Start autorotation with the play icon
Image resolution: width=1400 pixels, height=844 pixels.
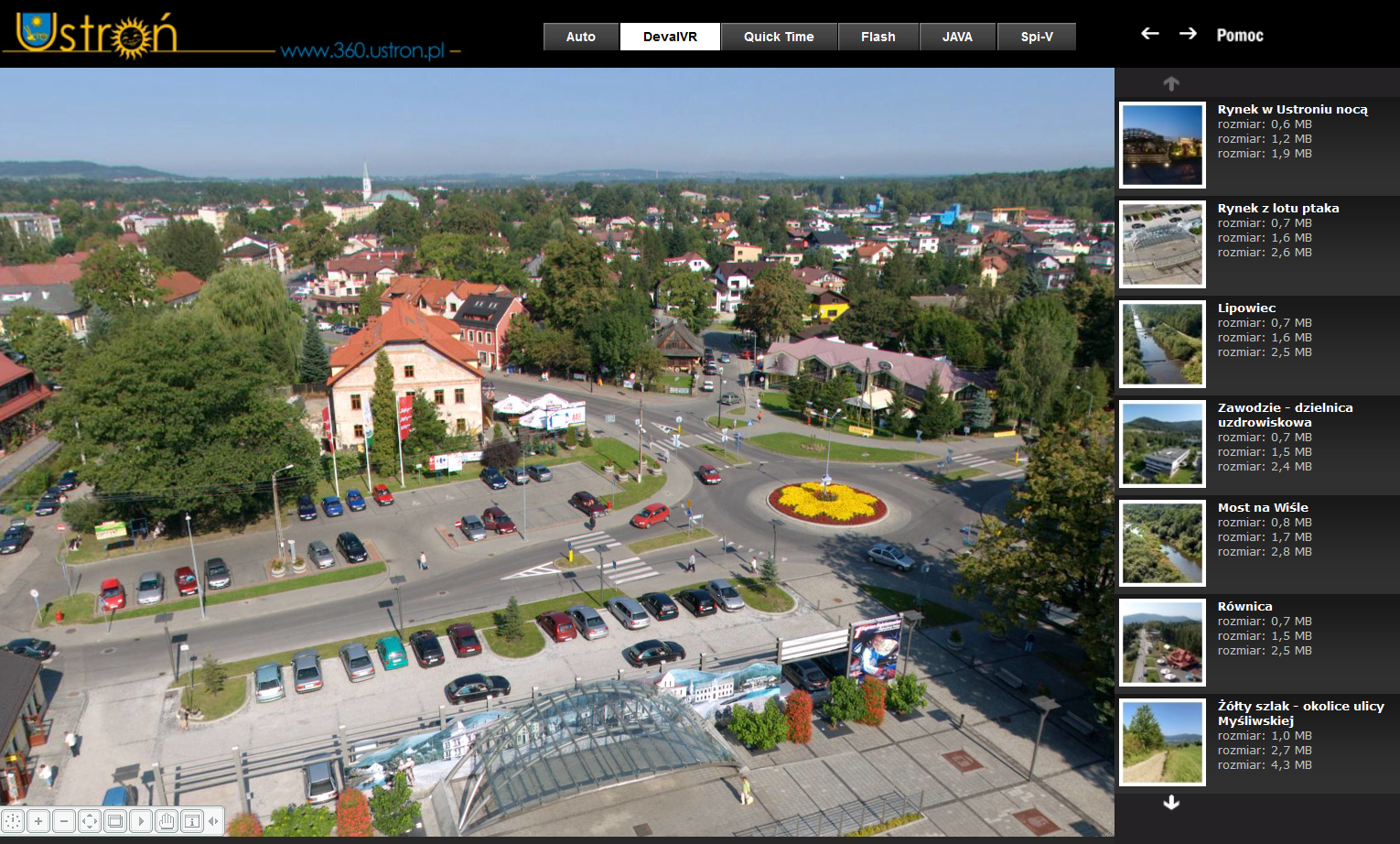[x=141, y=821]
